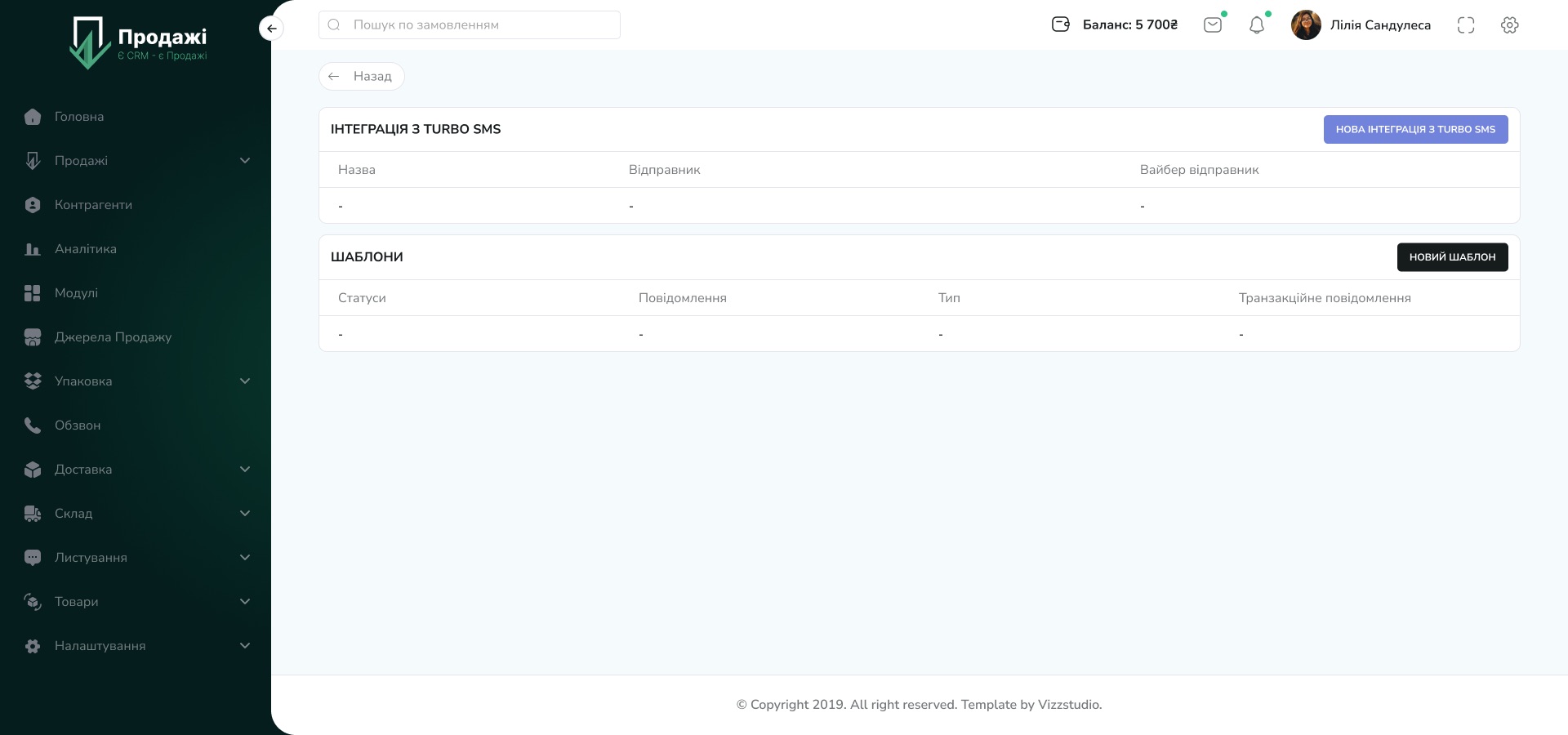Expand the Товари submenu chevron
1568x735 pixels.
point(245,602)
